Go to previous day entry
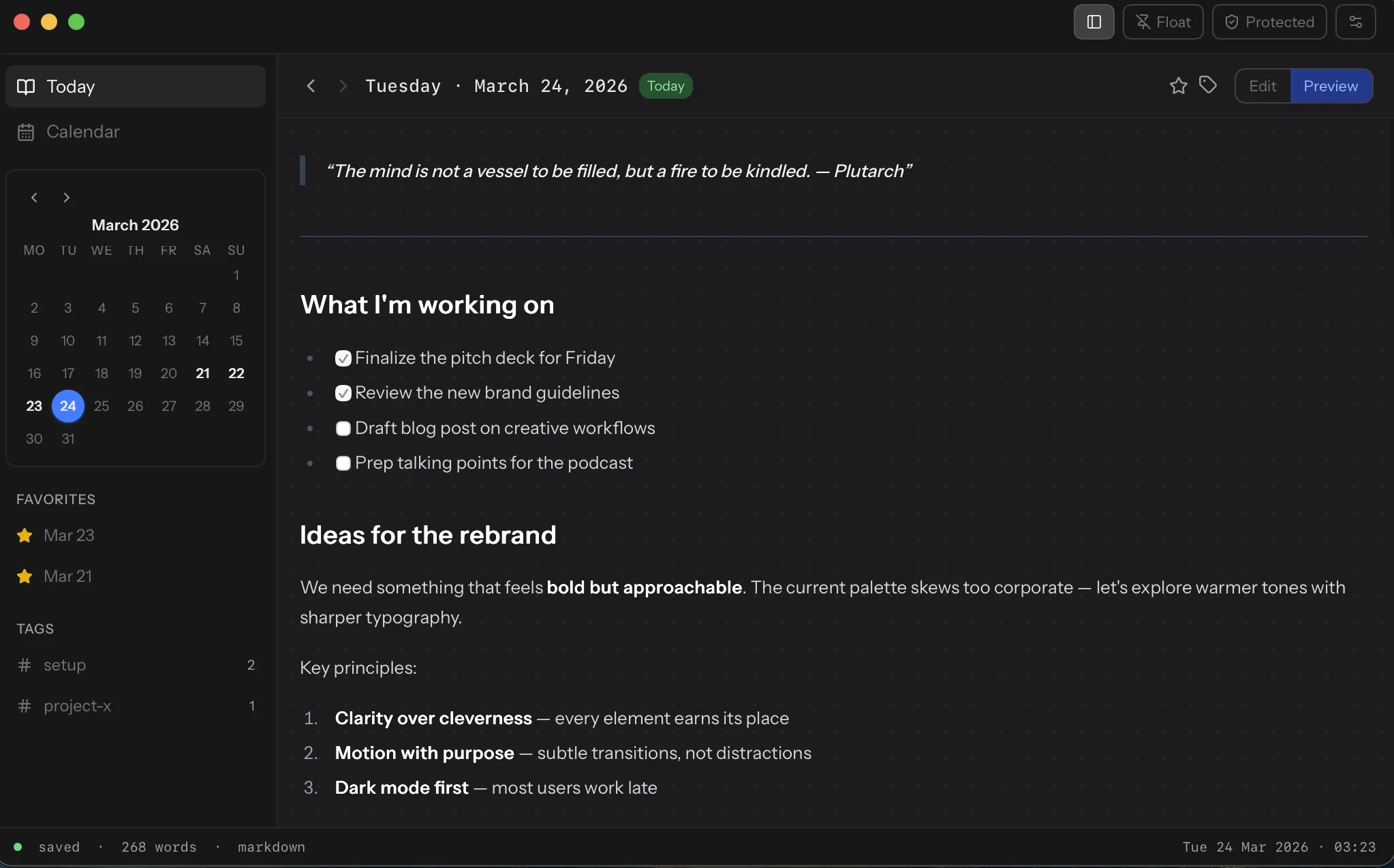1394x868 pixels. [311, 86]
